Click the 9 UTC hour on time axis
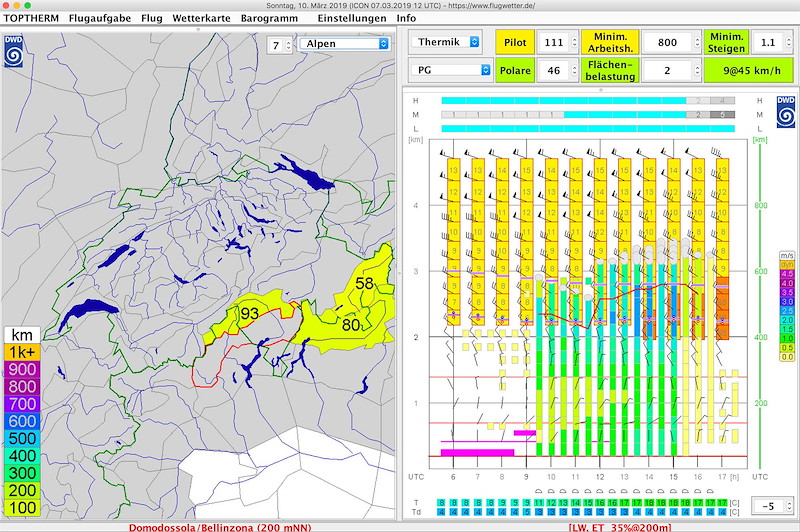The image size is (800, 532). click(x=526, y=477)
